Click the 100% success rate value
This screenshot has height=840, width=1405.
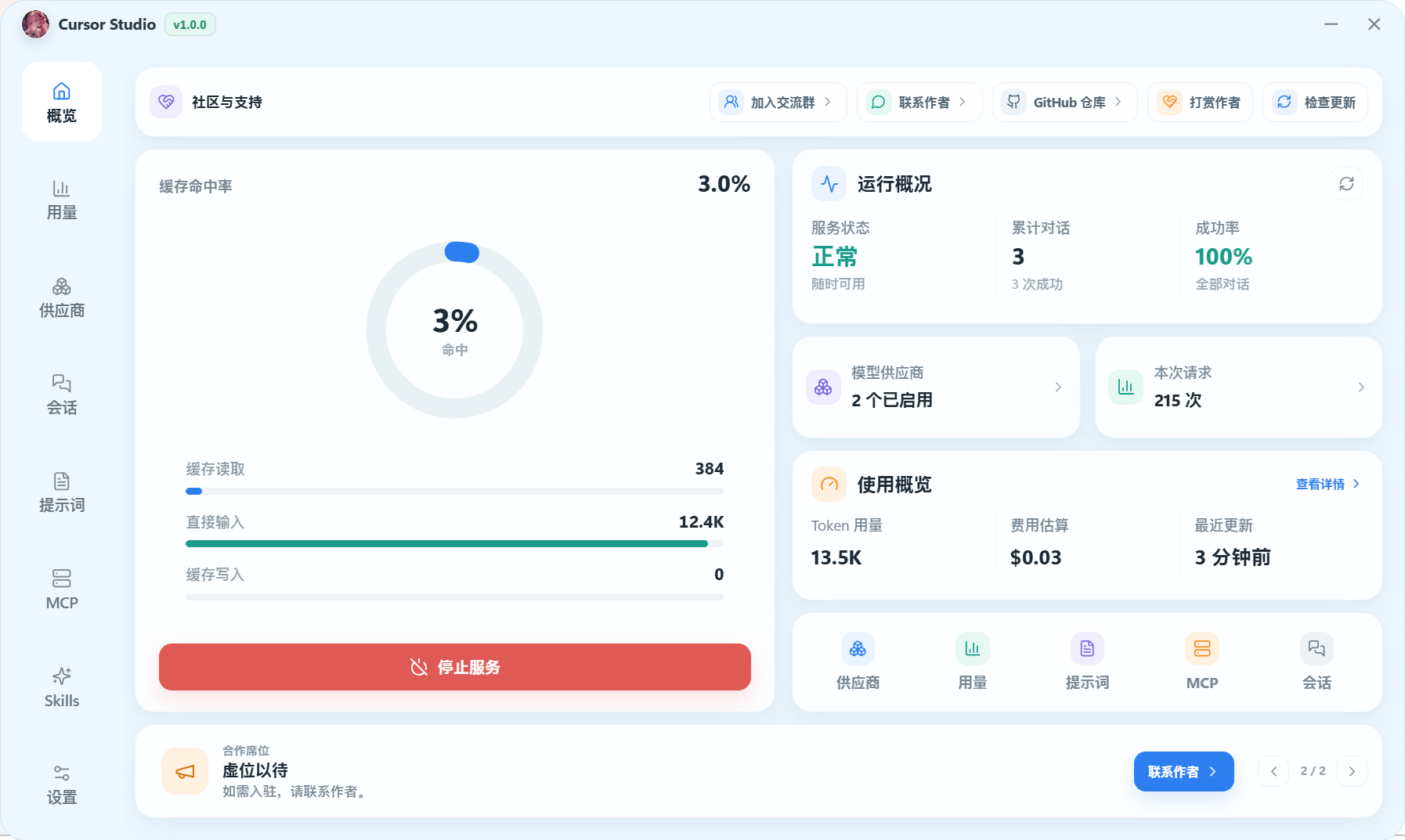tap(1223, 257)
